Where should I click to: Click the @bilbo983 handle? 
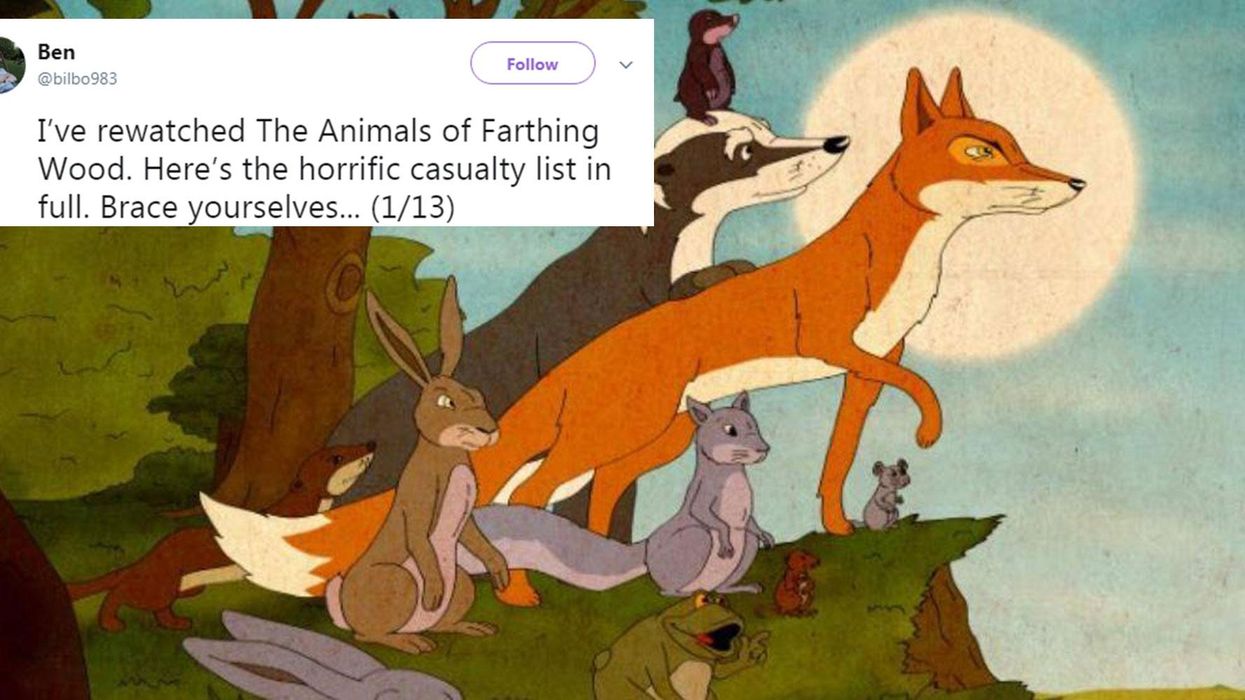point(77,78)
